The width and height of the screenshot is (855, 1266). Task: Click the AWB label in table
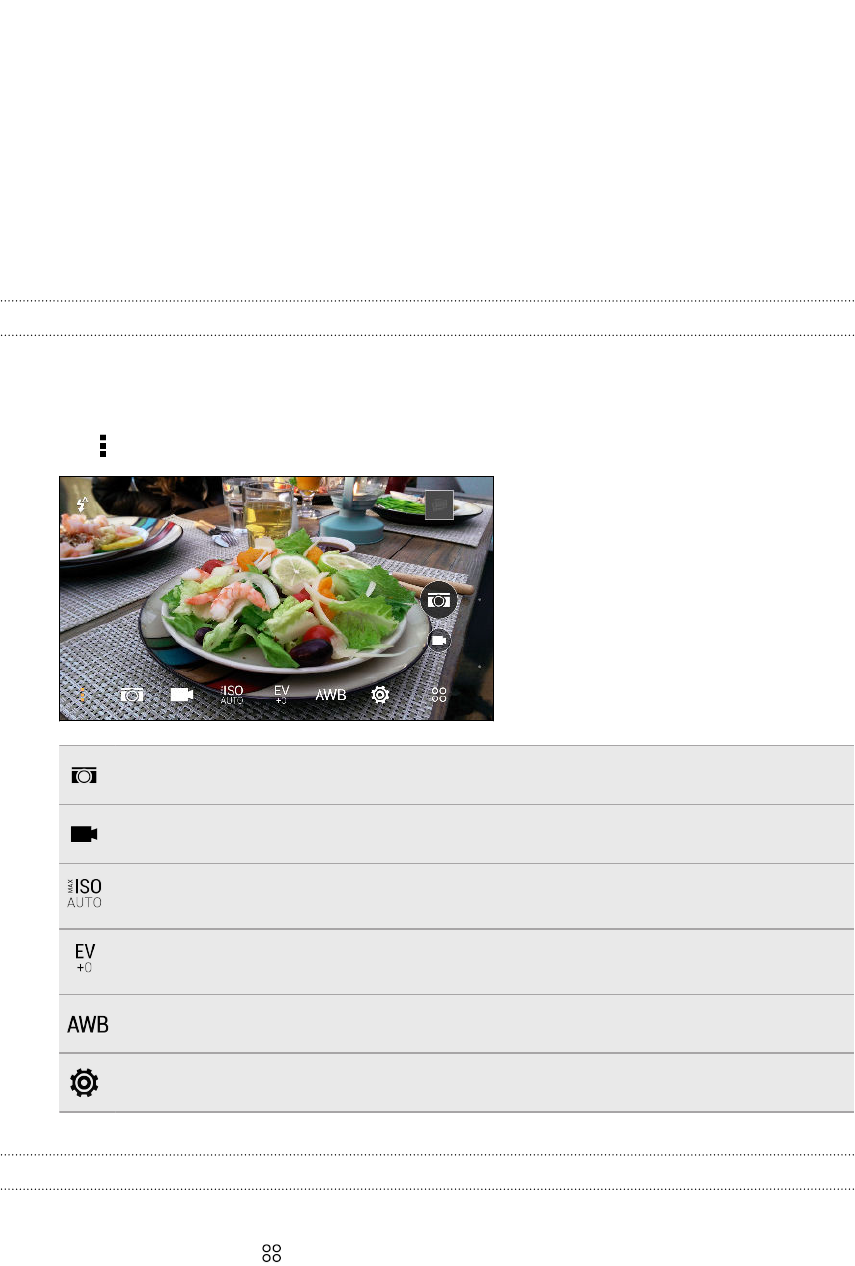pyautogui.click(x=88, y=1025)
